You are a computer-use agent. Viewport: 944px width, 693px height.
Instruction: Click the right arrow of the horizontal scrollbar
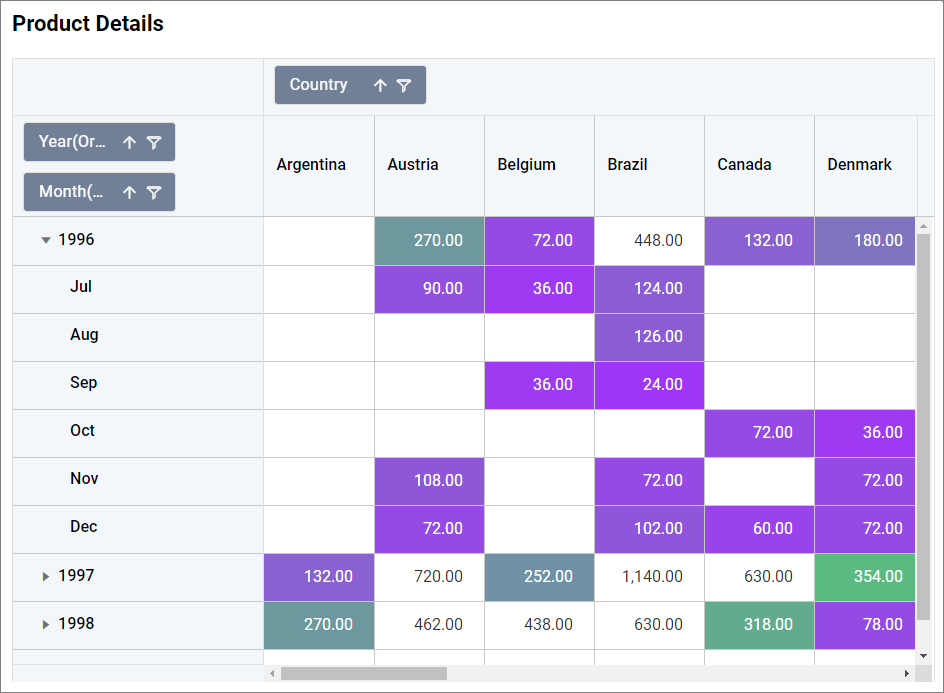tap(905, 673)
